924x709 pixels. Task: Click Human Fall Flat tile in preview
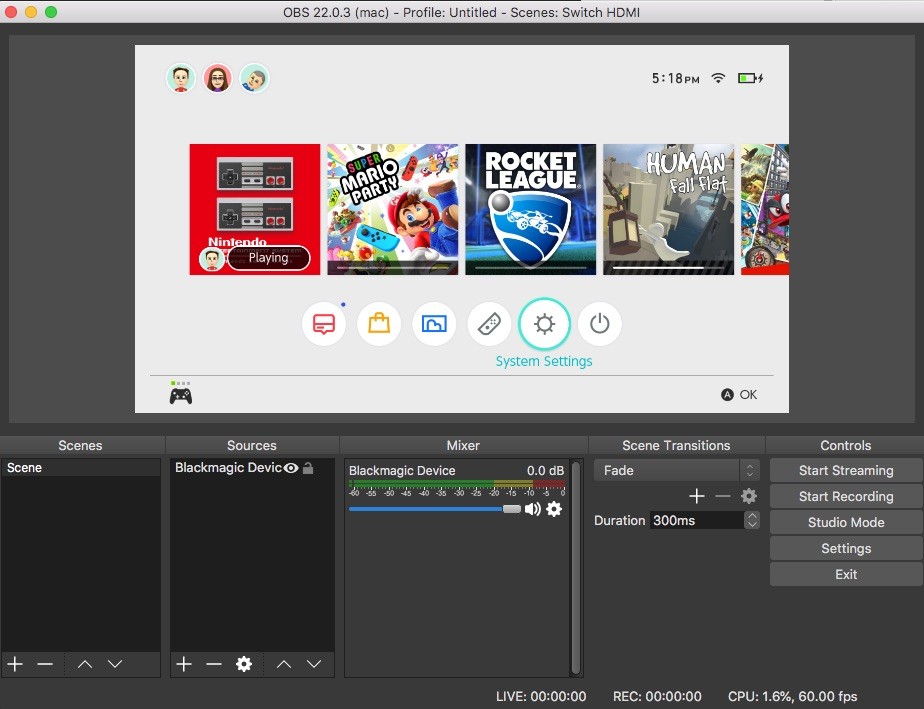(668, 209)
